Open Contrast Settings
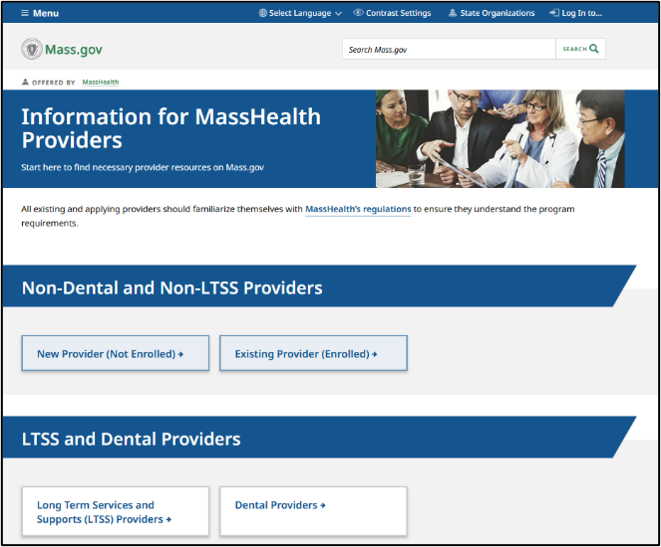 [392, 13]
